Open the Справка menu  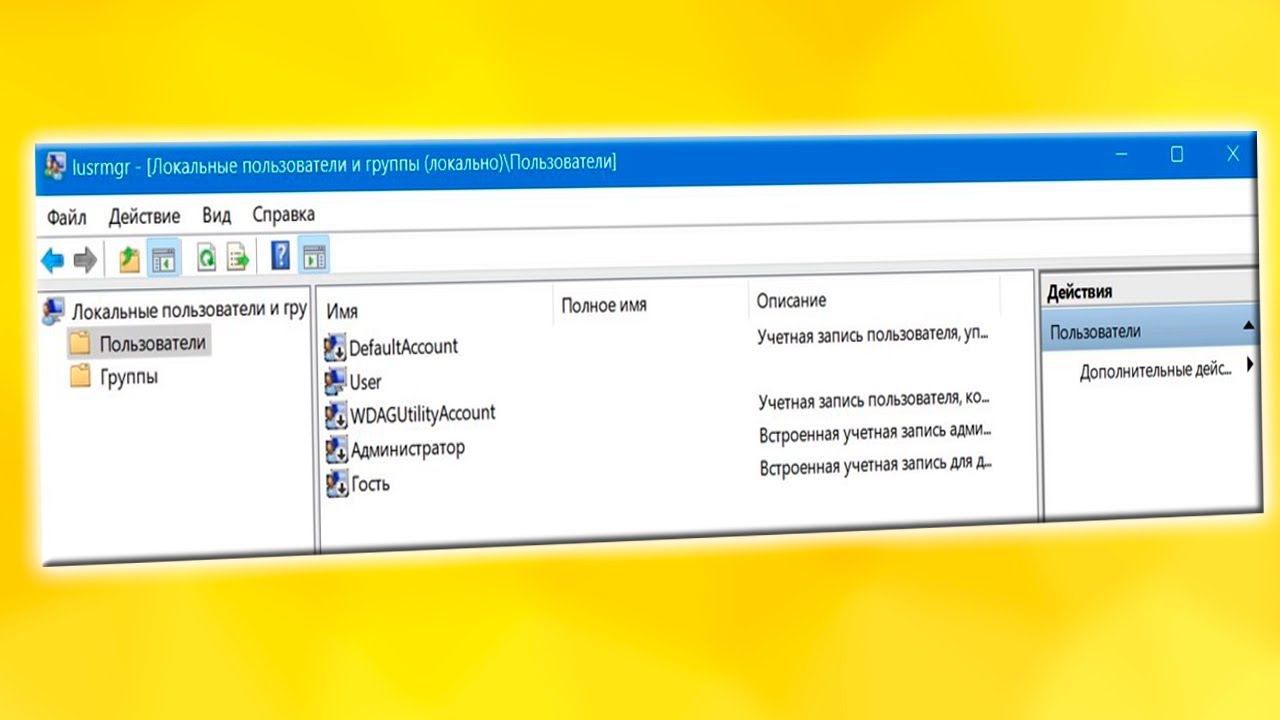[x=283, y=214]
